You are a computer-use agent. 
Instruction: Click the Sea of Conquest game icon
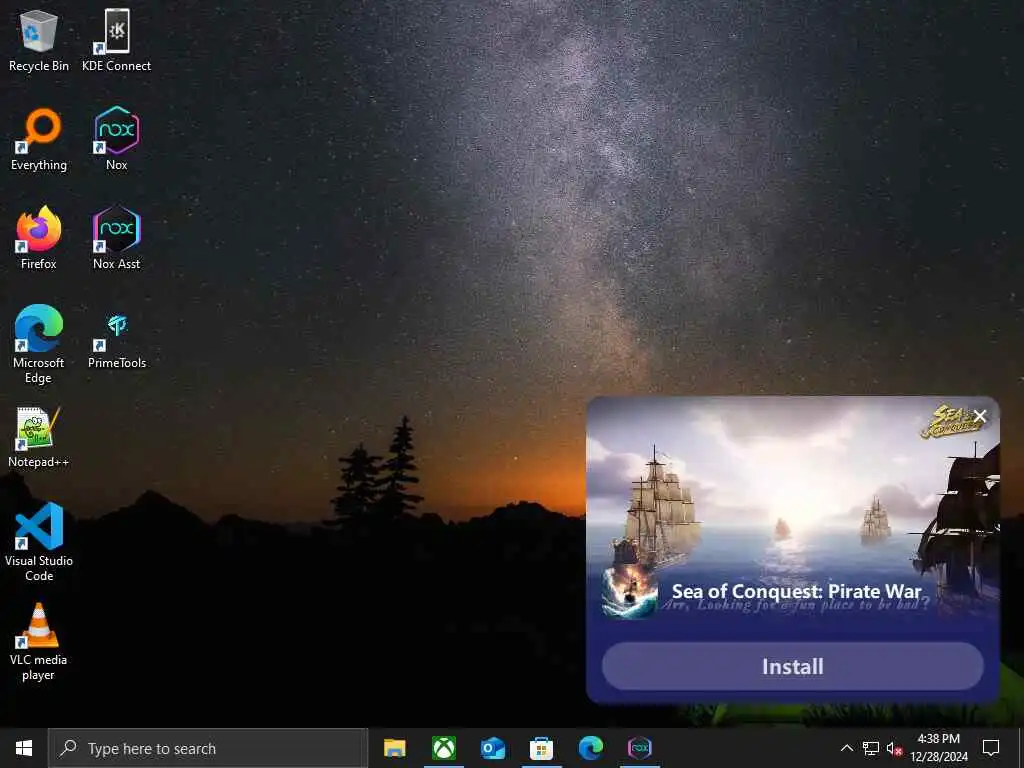[x=630, y=592]
